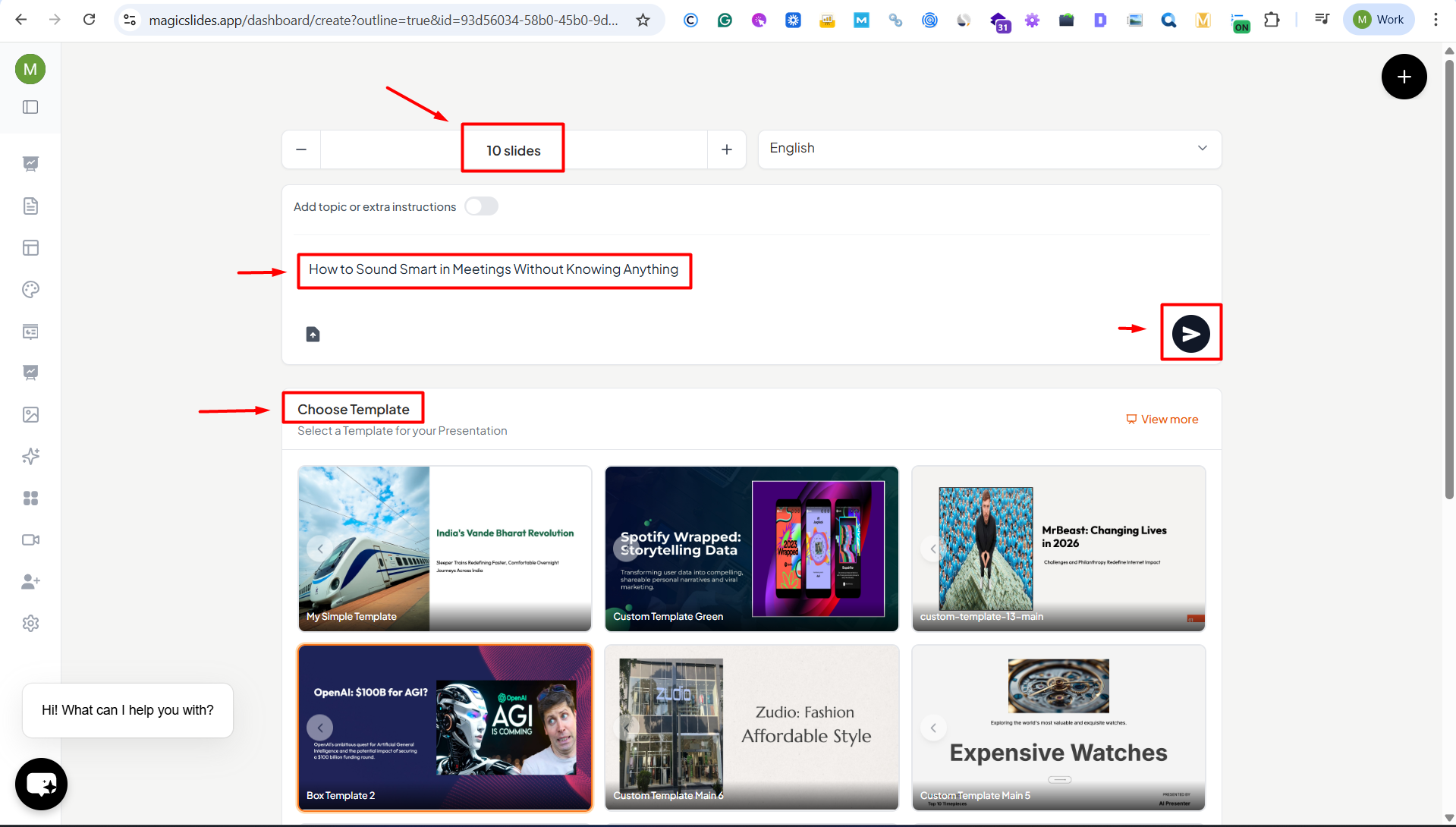Select the Custom Template Green thumbnail
1456x827 pixels.
pyautogui.click(x=751, y=548)
